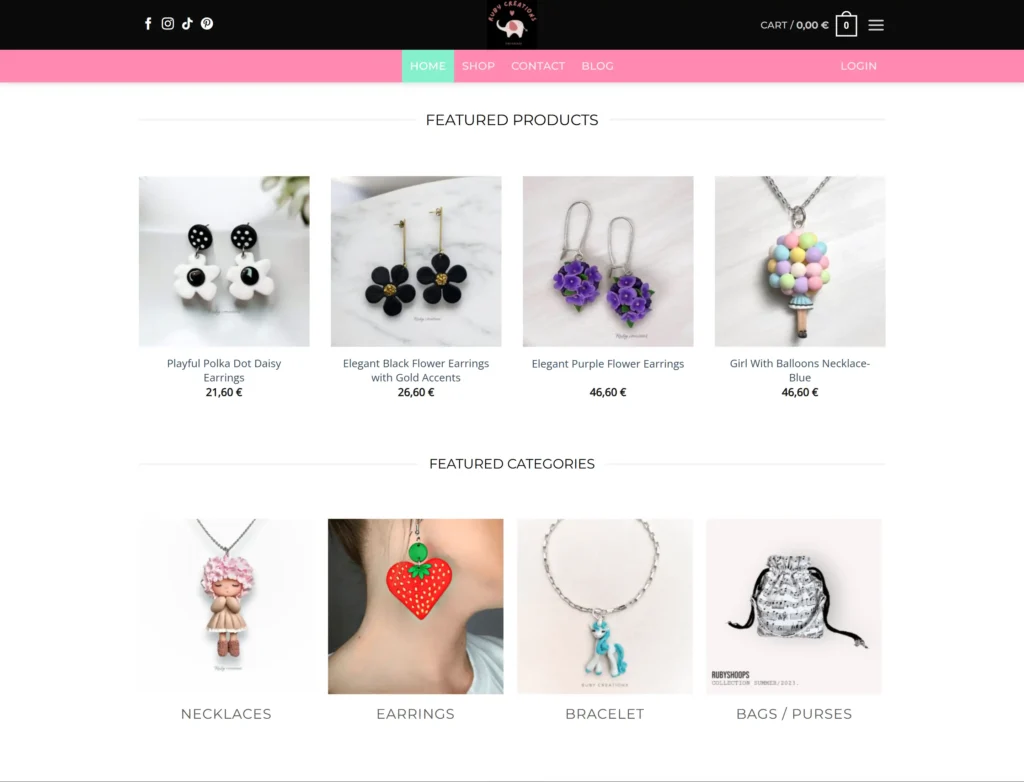Click the LOGIN link

[858, 66]
